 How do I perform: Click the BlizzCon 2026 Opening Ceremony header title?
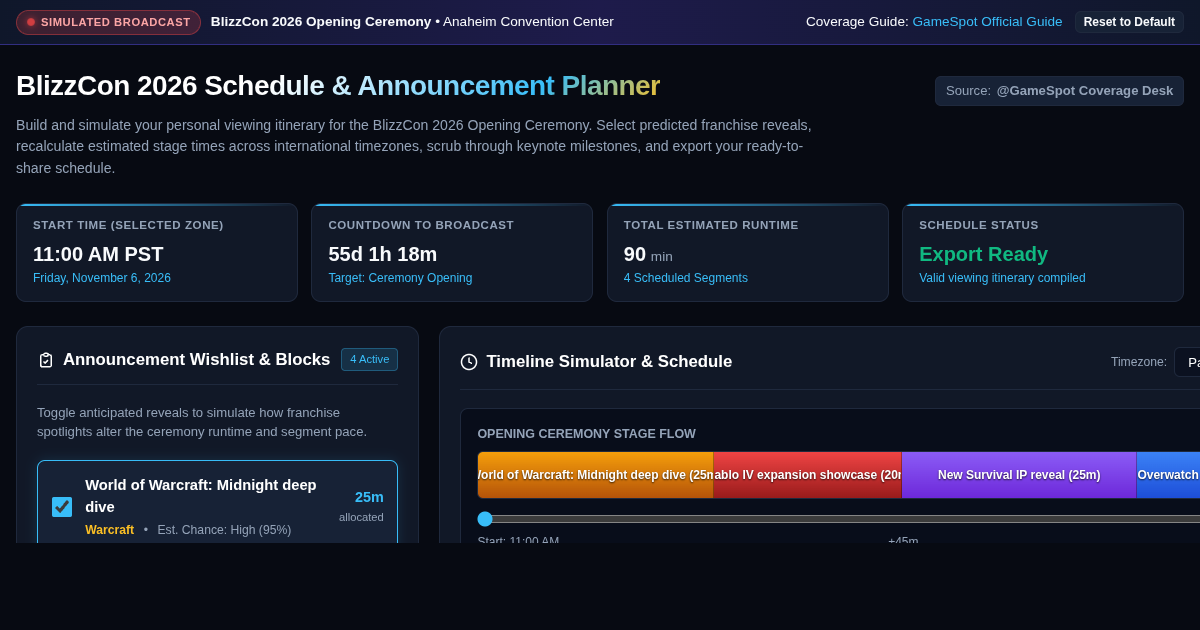pyautogui.click(x=321, y=22)
